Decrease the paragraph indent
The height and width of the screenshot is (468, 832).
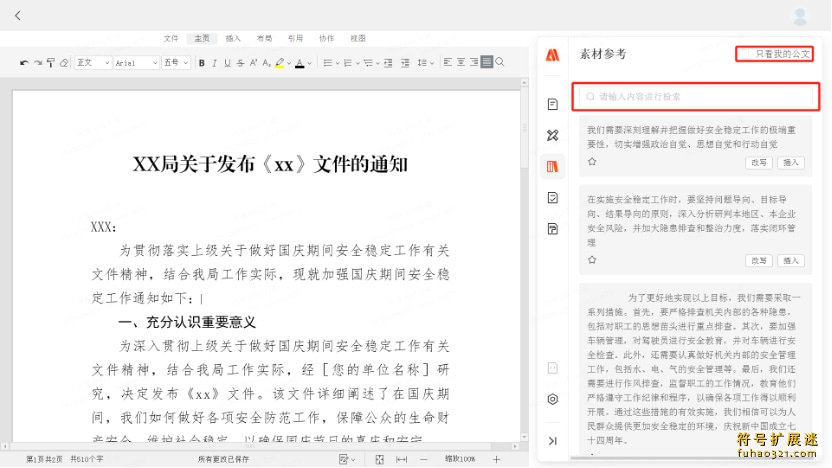point(388,63)
